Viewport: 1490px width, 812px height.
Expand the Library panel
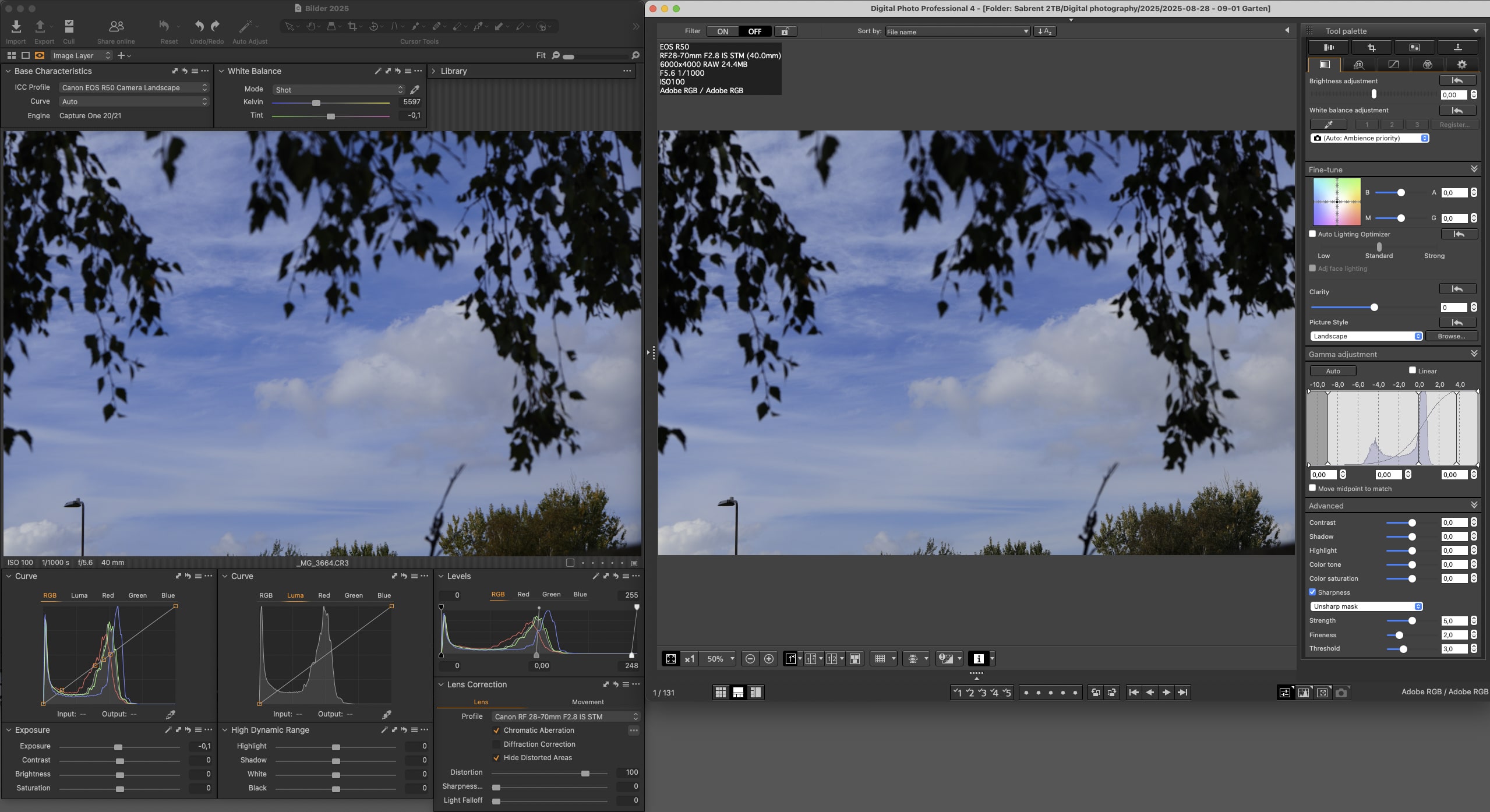pyautogui.click(x=433, y=71)
